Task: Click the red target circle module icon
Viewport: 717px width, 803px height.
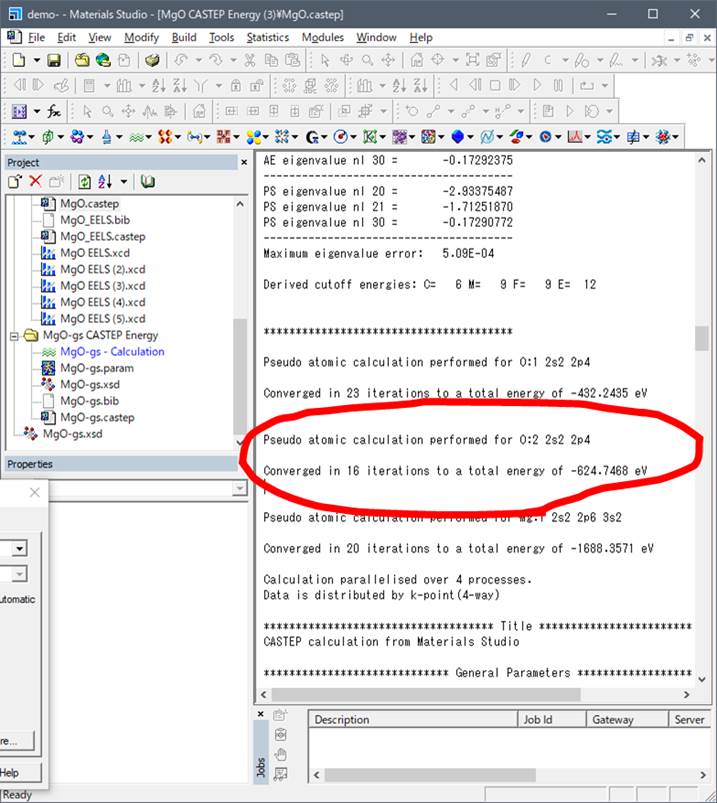Action: click(341, 137)
